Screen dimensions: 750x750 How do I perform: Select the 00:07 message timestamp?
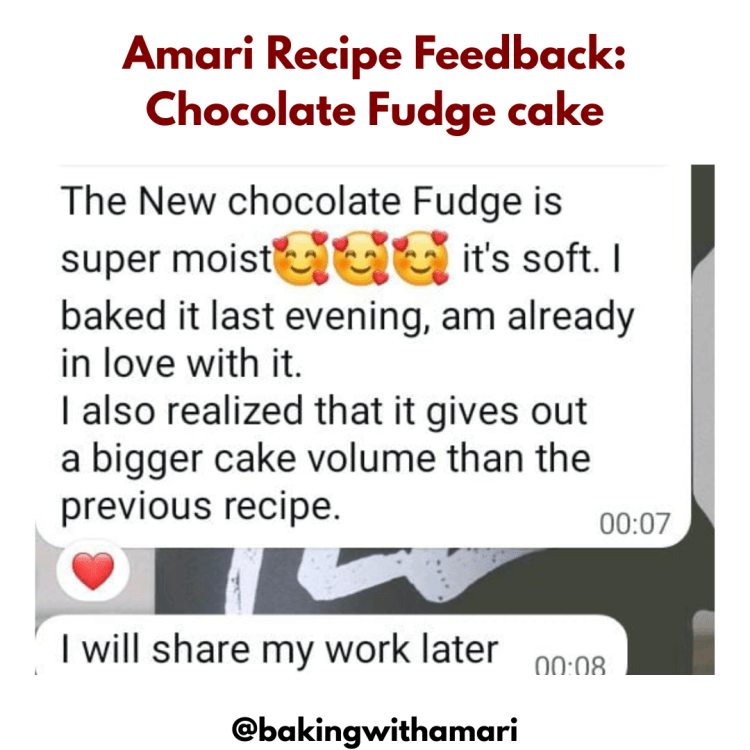[x=634, y=524]
